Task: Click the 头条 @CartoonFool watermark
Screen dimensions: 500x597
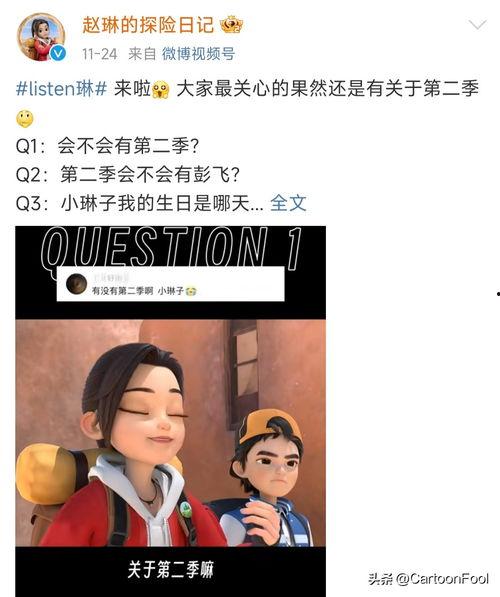Action: click(x=428, y=579)
